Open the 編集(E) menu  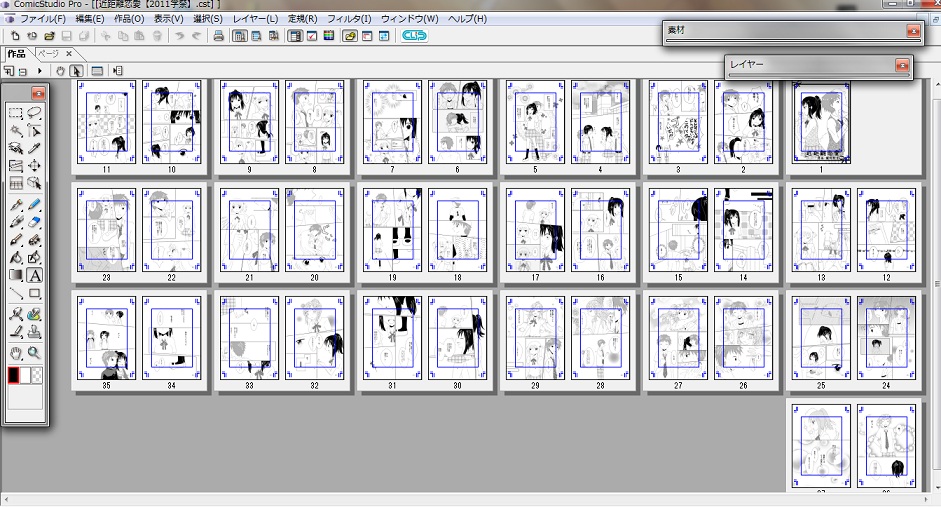89,19
